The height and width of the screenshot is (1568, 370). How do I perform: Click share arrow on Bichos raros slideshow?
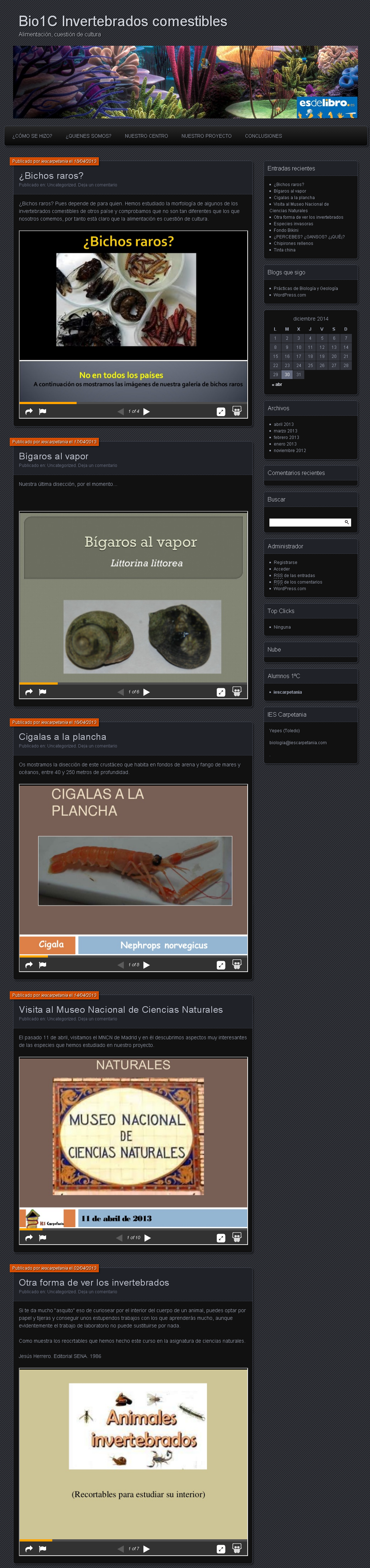coord(29,411)
